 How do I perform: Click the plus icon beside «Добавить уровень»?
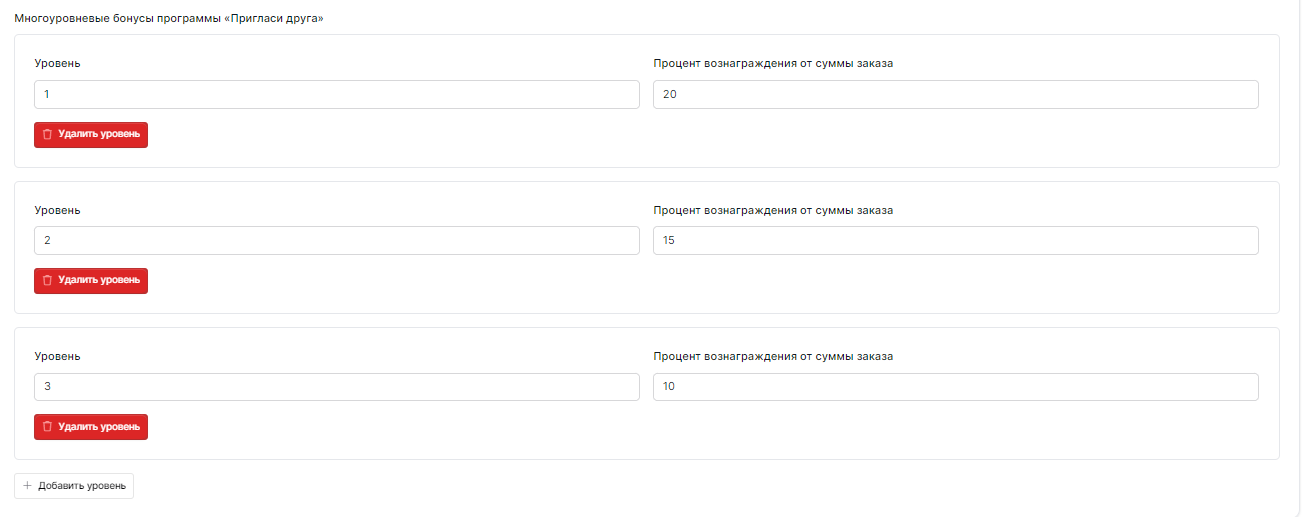tap(27, 486)
